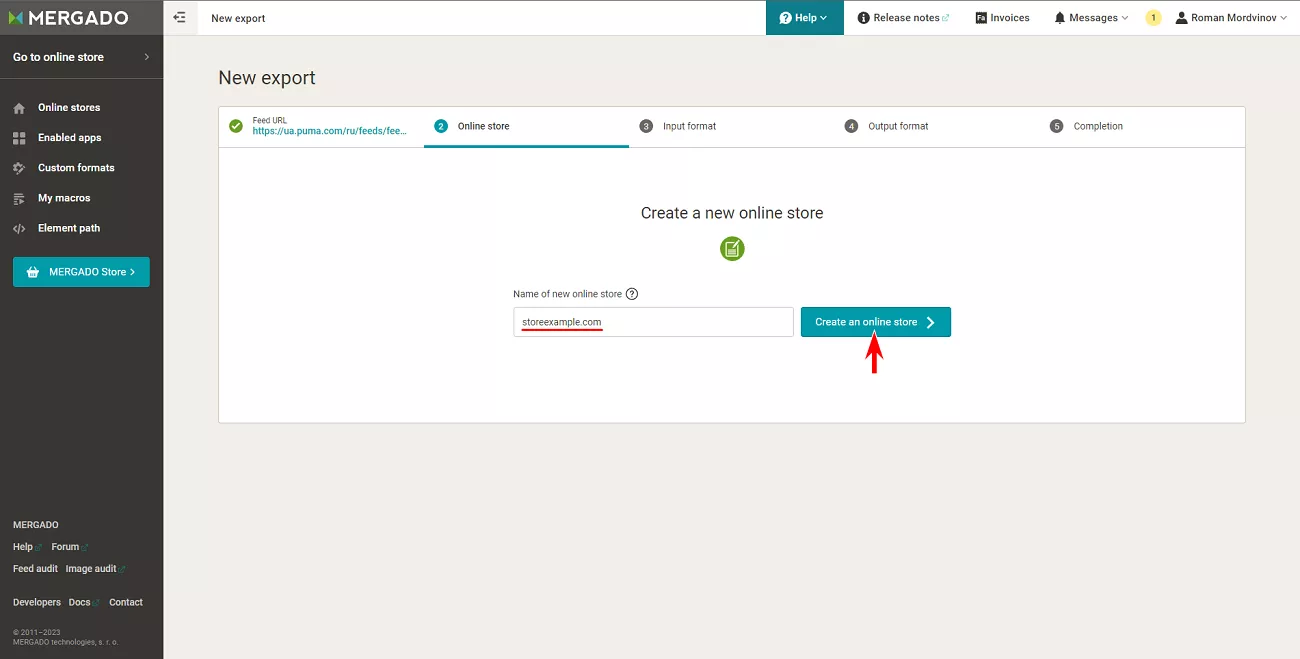Click the green edit icon under heading
This screenshot has height=659, width=1300.
(732, 248)
